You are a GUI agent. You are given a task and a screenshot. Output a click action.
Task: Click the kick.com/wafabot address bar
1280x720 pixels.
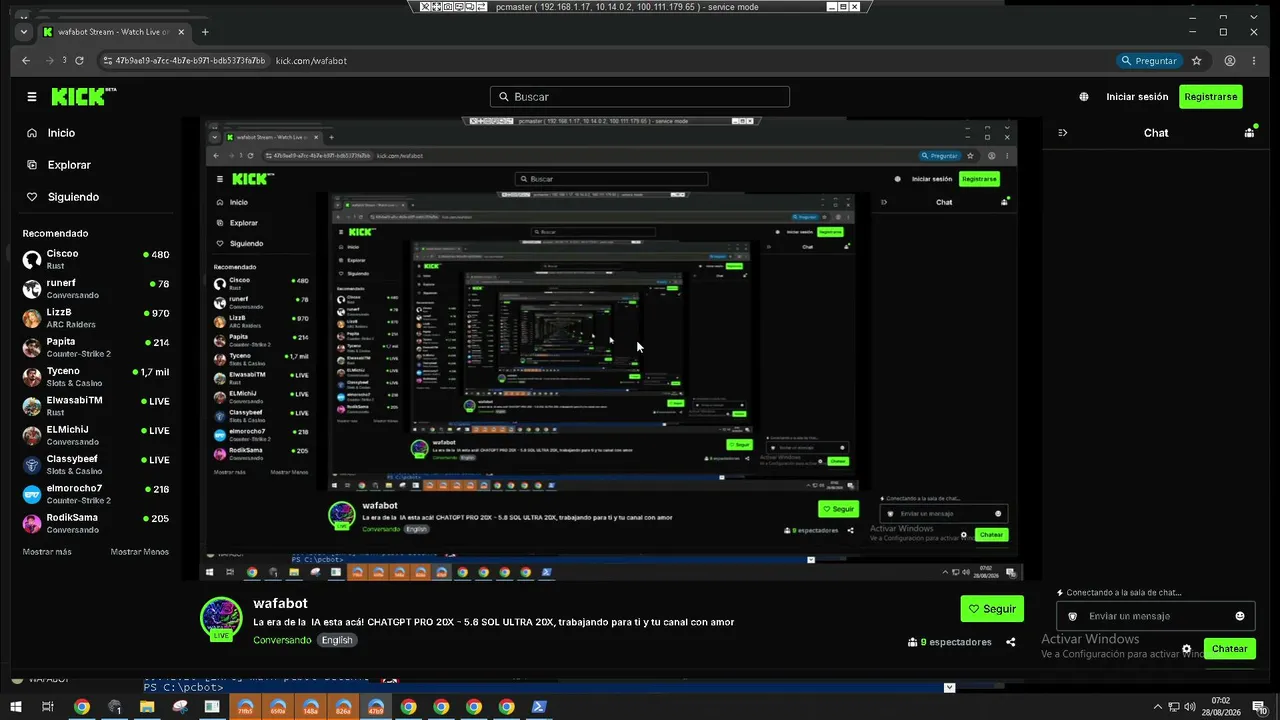pos(311,61)
